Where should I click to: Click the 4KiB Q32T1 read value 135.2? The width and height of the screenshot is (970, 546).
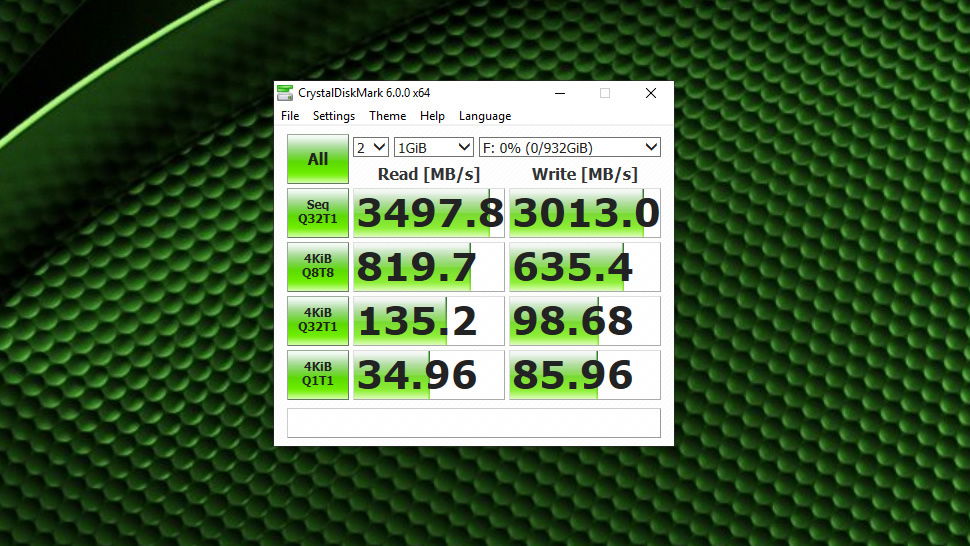(x=429, y=320)
